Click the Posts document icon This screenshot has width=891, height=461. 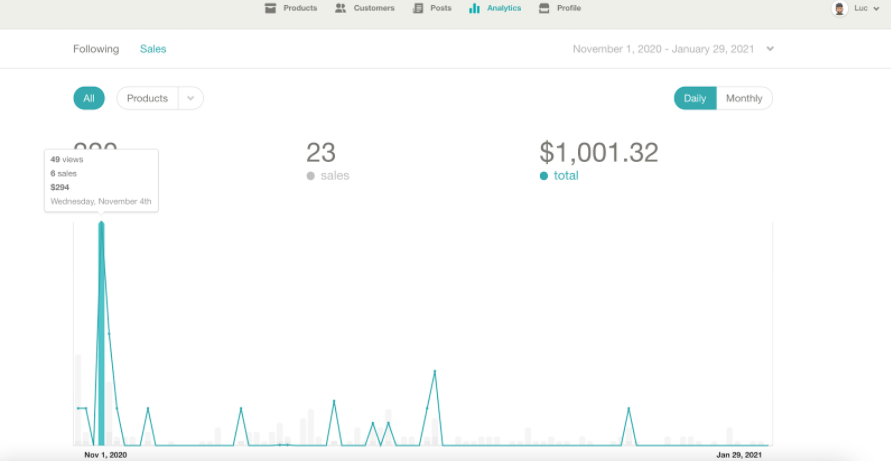pyautogui.click(x=418, y=9)
